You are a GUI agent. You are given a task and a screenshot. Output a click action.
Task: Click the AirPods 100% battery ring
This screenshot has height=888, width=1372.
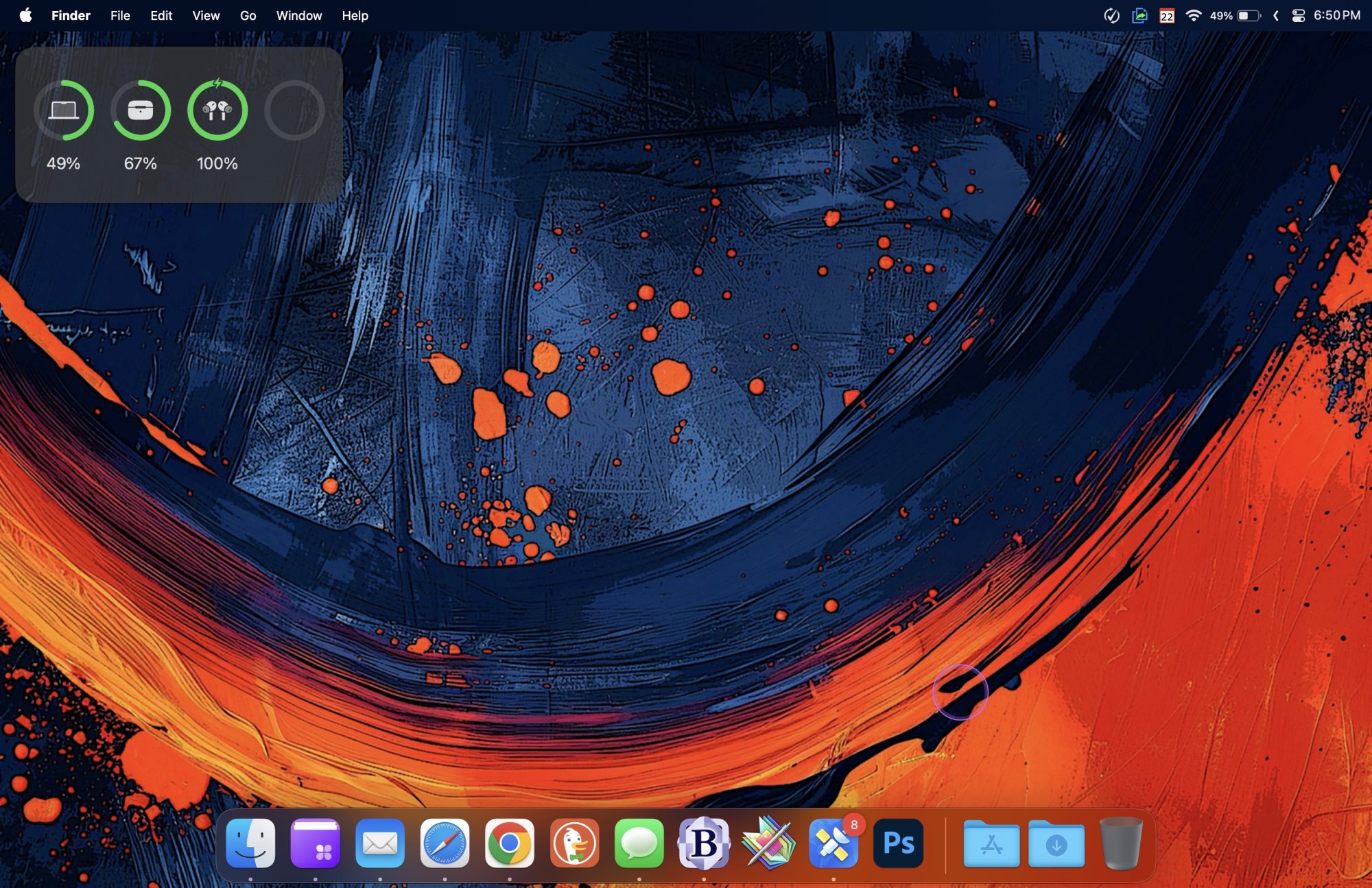tap(217, 110)
